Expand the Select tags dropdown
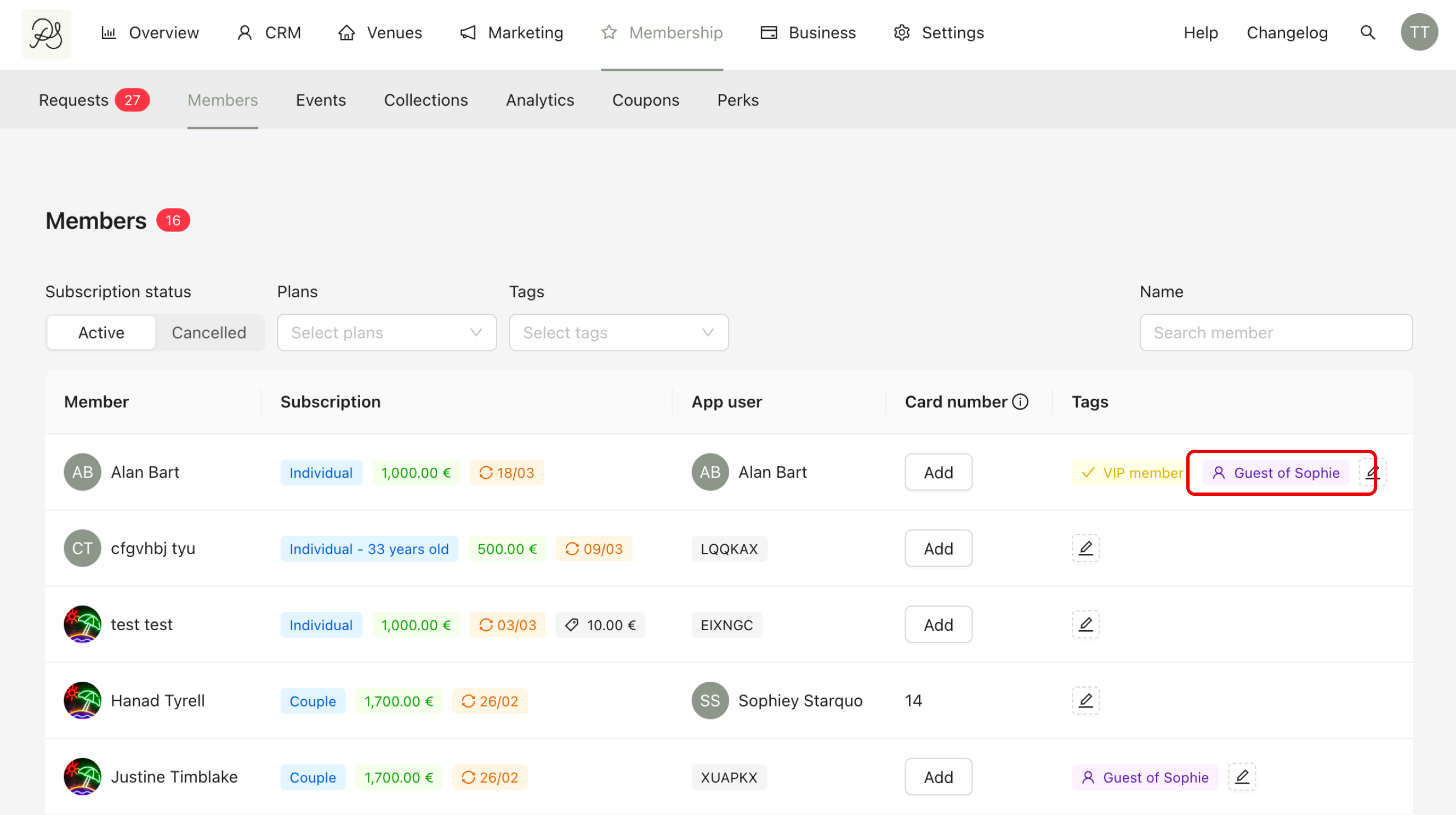The height and width of the screenshot is (815, 1456). tap(618, 332)
